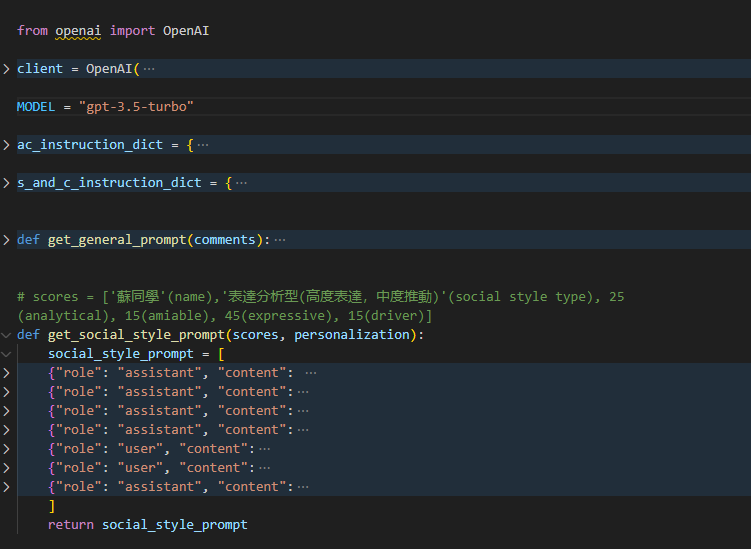
Task: Expand the first assistant role entry in the list
Action: tap(6, 373)
